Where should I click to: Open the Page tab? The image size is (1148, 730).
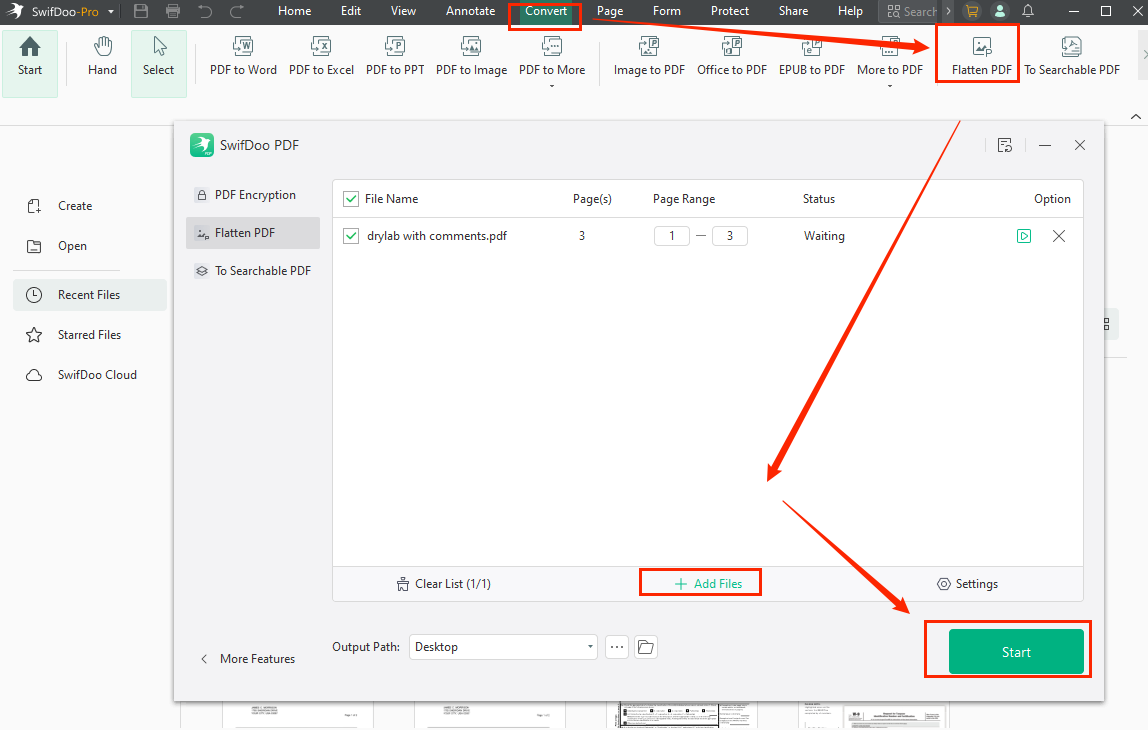click(610, 11)
